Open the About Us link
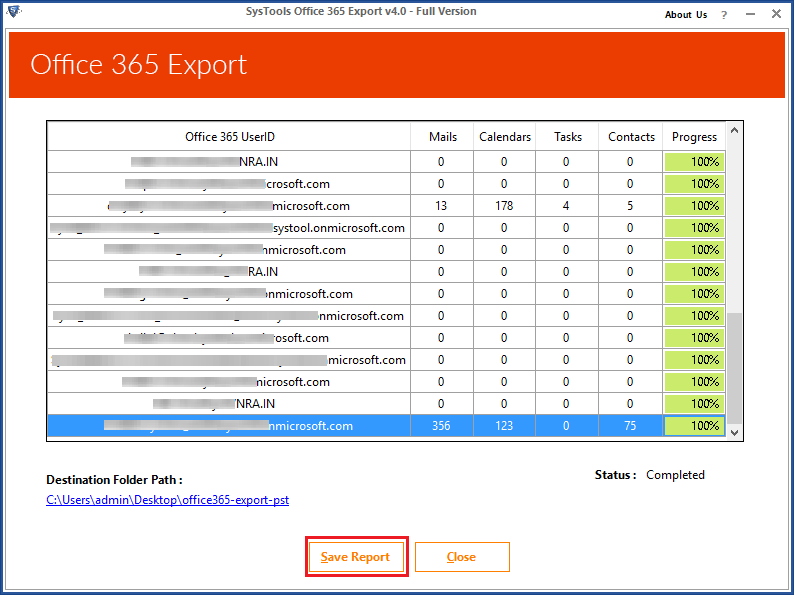 (x=686, y=15)
